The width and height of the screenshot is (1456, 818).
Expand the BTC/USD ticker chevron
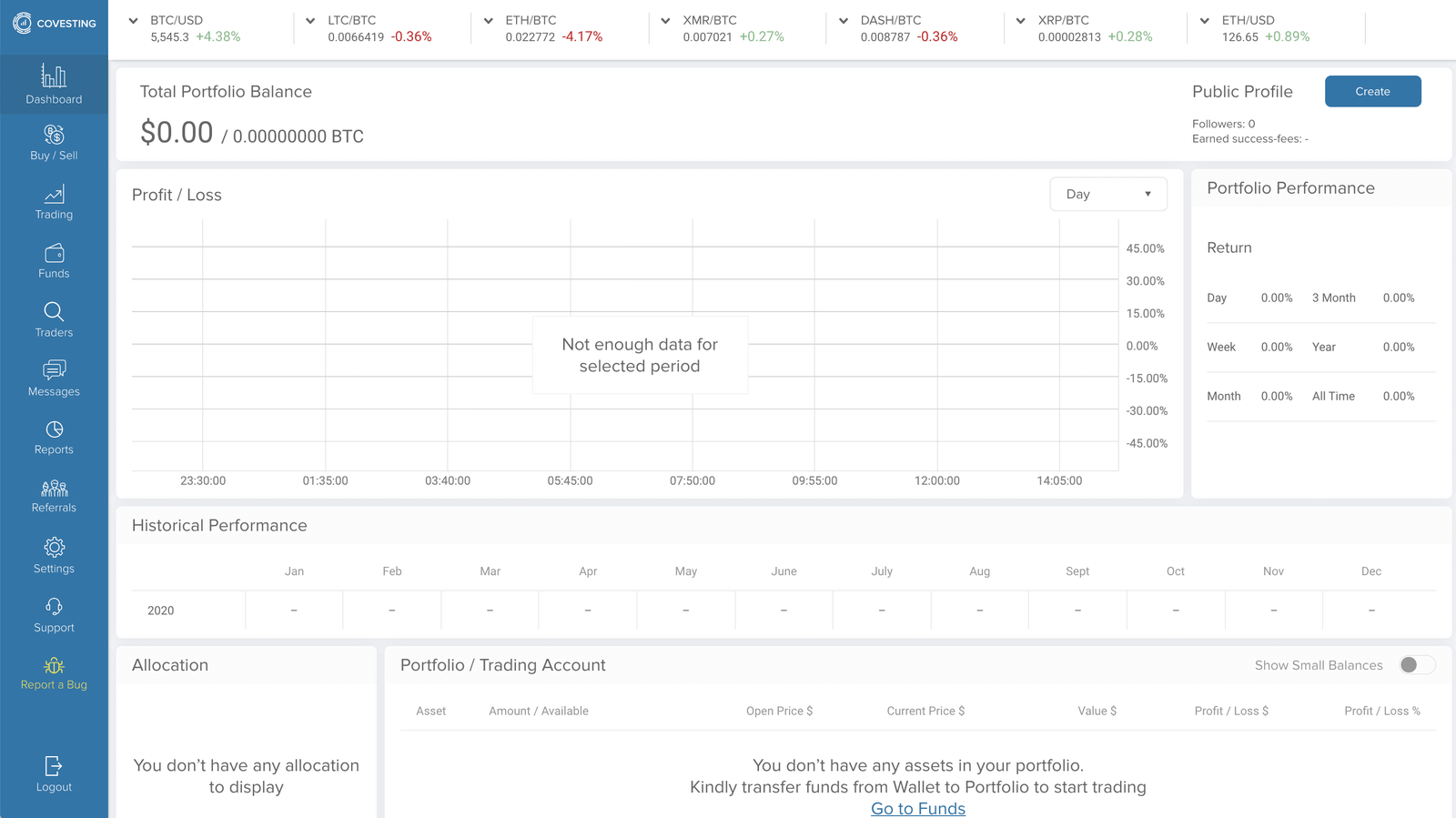click(x=134, y=20)
